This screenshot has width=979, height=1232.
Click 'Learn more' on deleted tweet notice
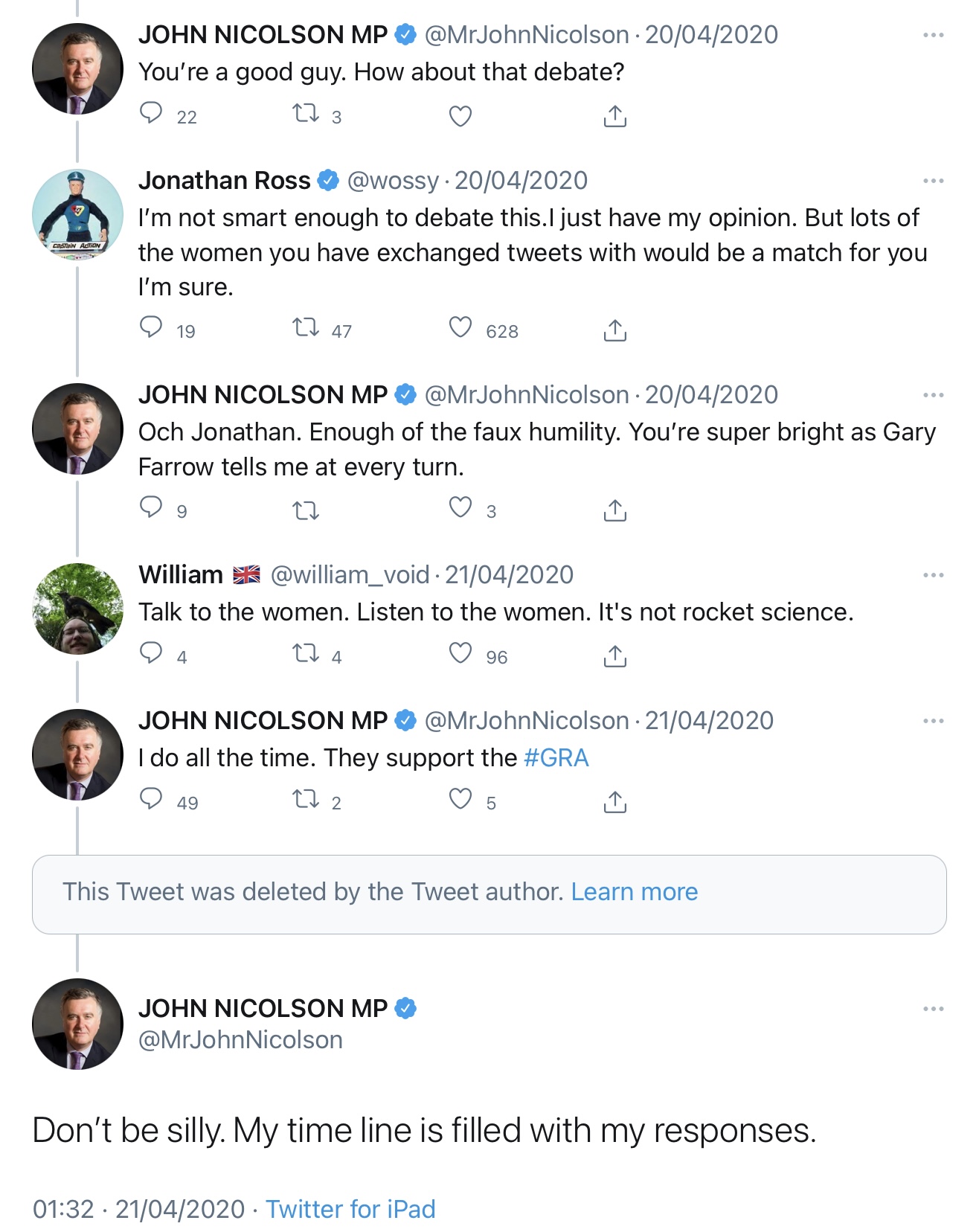[634, 891]
